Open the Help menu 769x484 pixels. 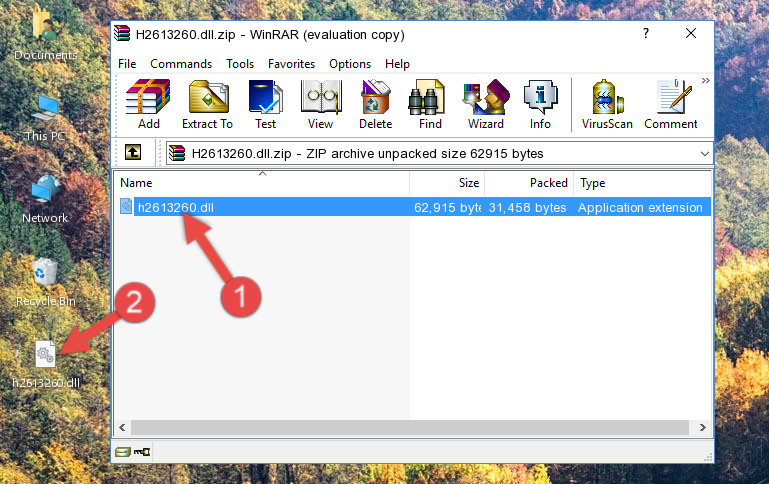point(397,64)
